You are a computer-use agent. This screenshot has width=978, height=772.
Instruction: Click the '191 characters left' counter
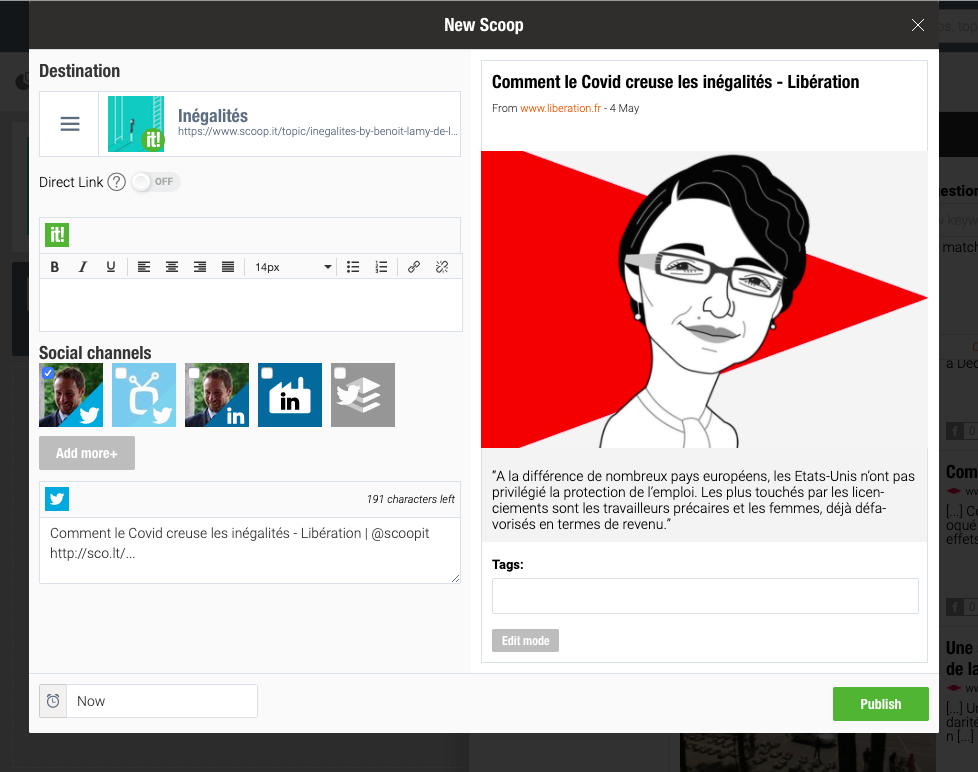pyautogui.click(x=410, y=499)
